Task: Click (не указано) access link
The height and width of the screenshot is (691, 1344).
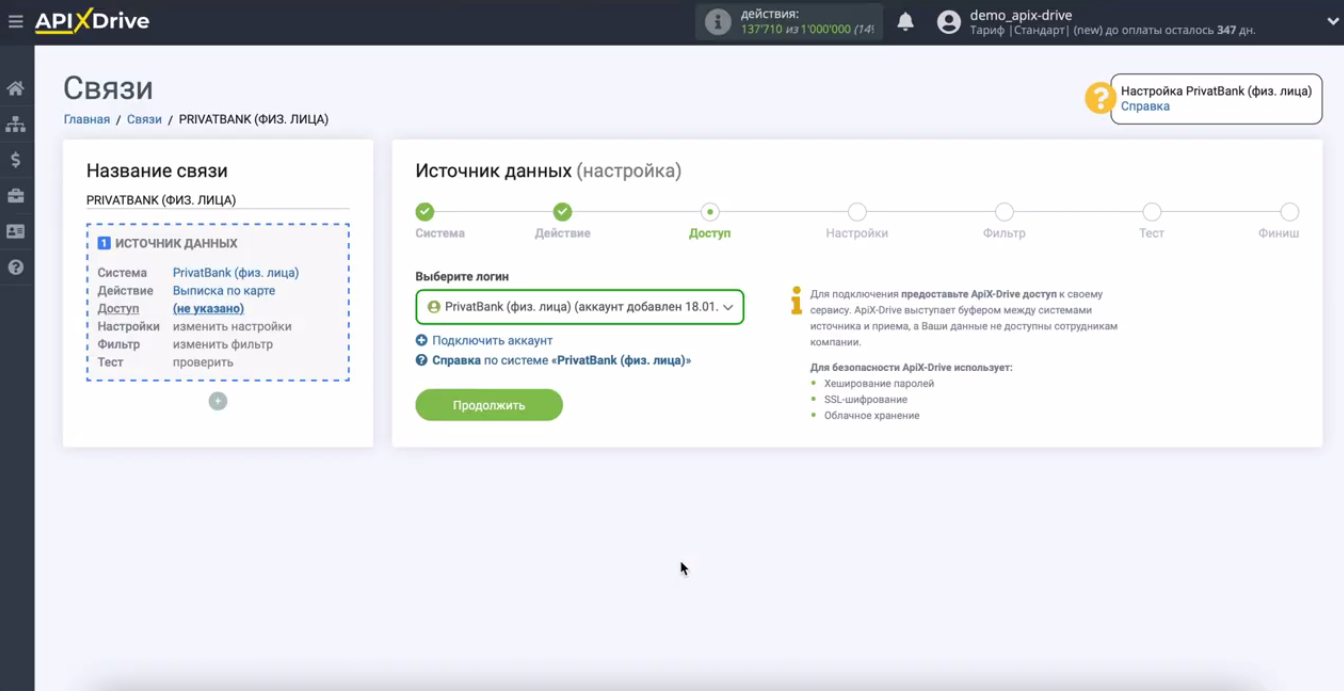Action: 208,308
